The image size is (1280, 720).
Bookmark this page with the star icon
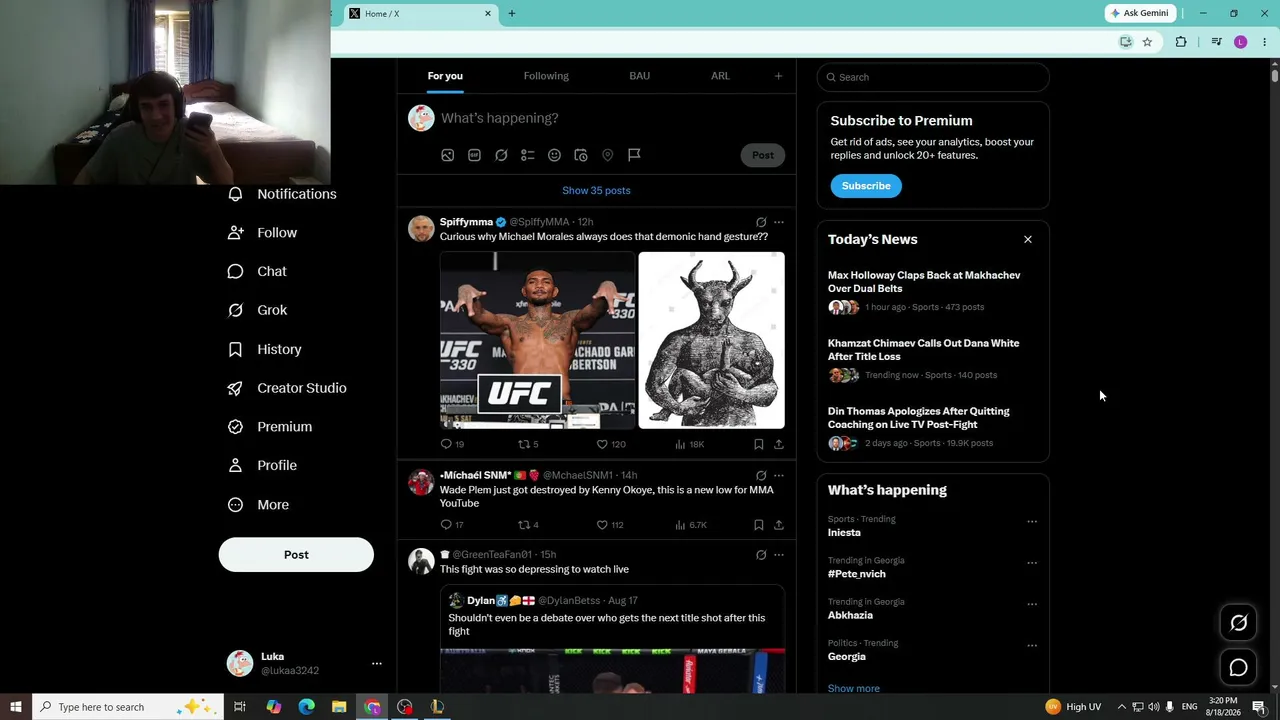pos(1147,42)
